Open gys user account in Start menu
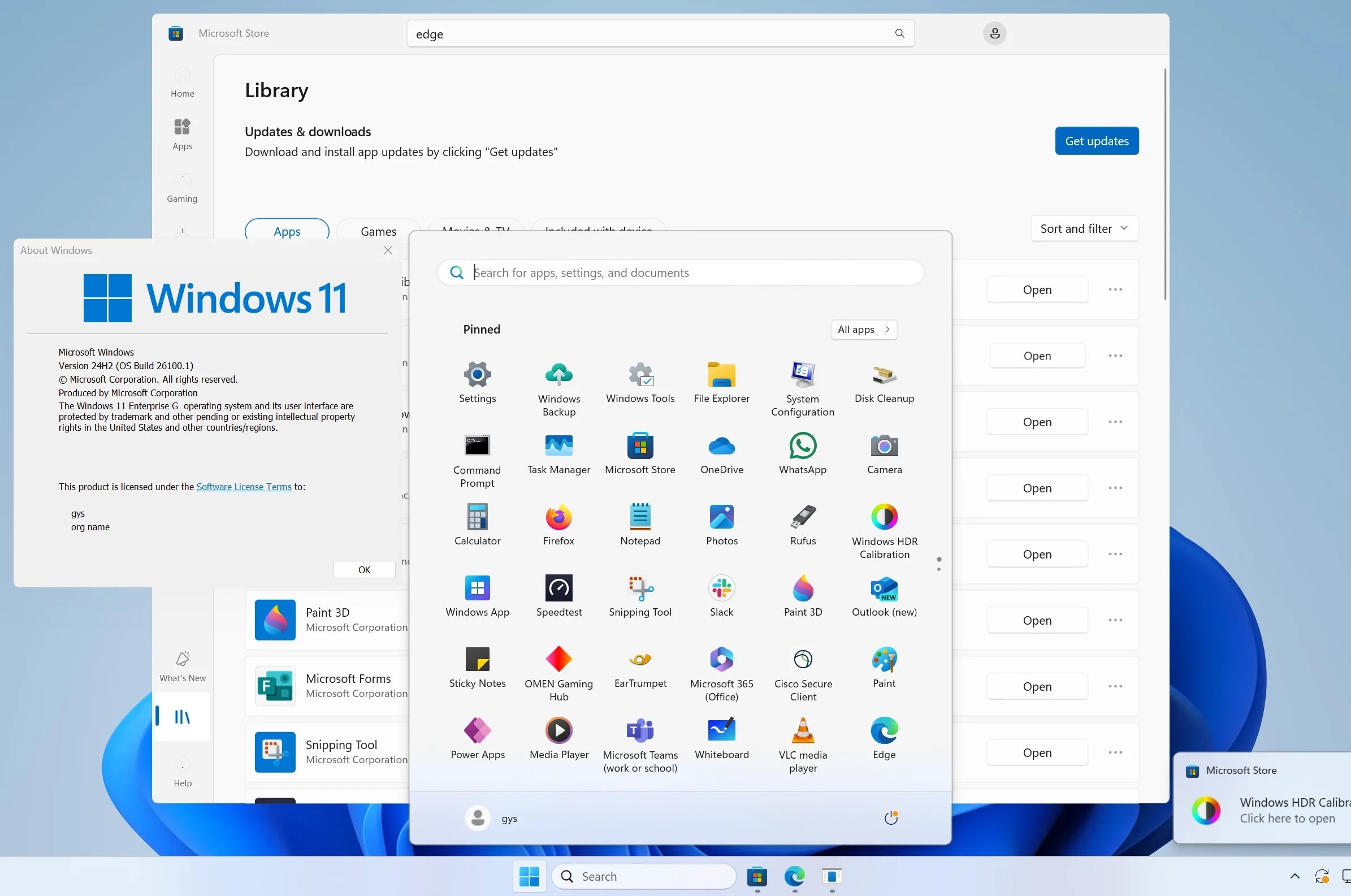 point(491,819)
